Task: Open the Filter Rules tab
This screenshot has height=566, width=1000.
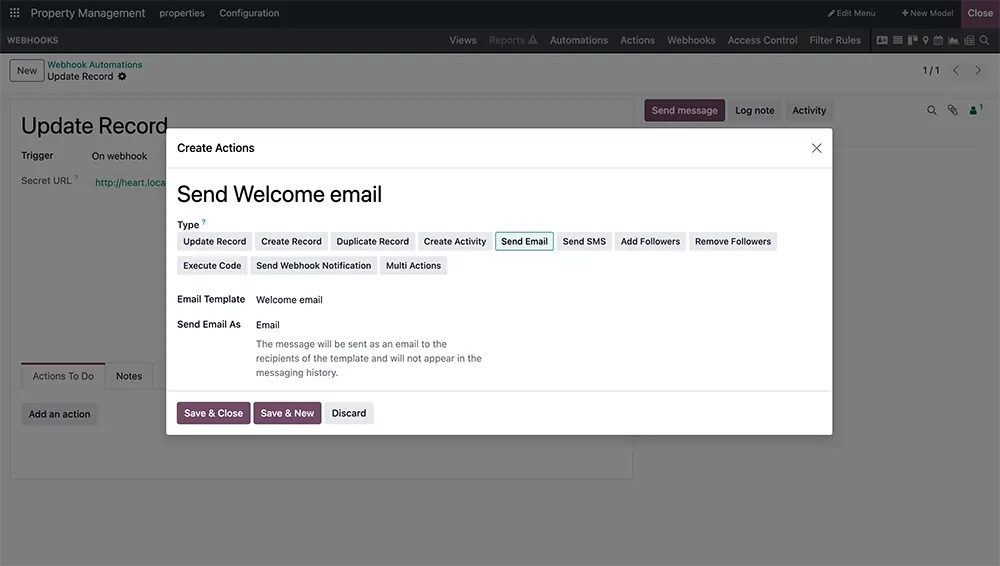Action: click(835, 40)
